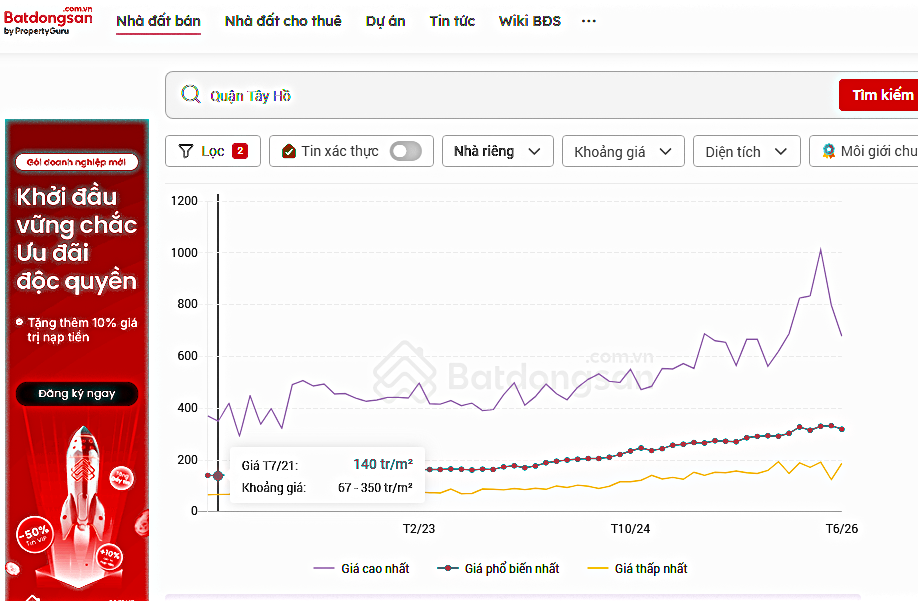
Task: Click the Quận Tây Hồ search field
Action: click(503, 95)
